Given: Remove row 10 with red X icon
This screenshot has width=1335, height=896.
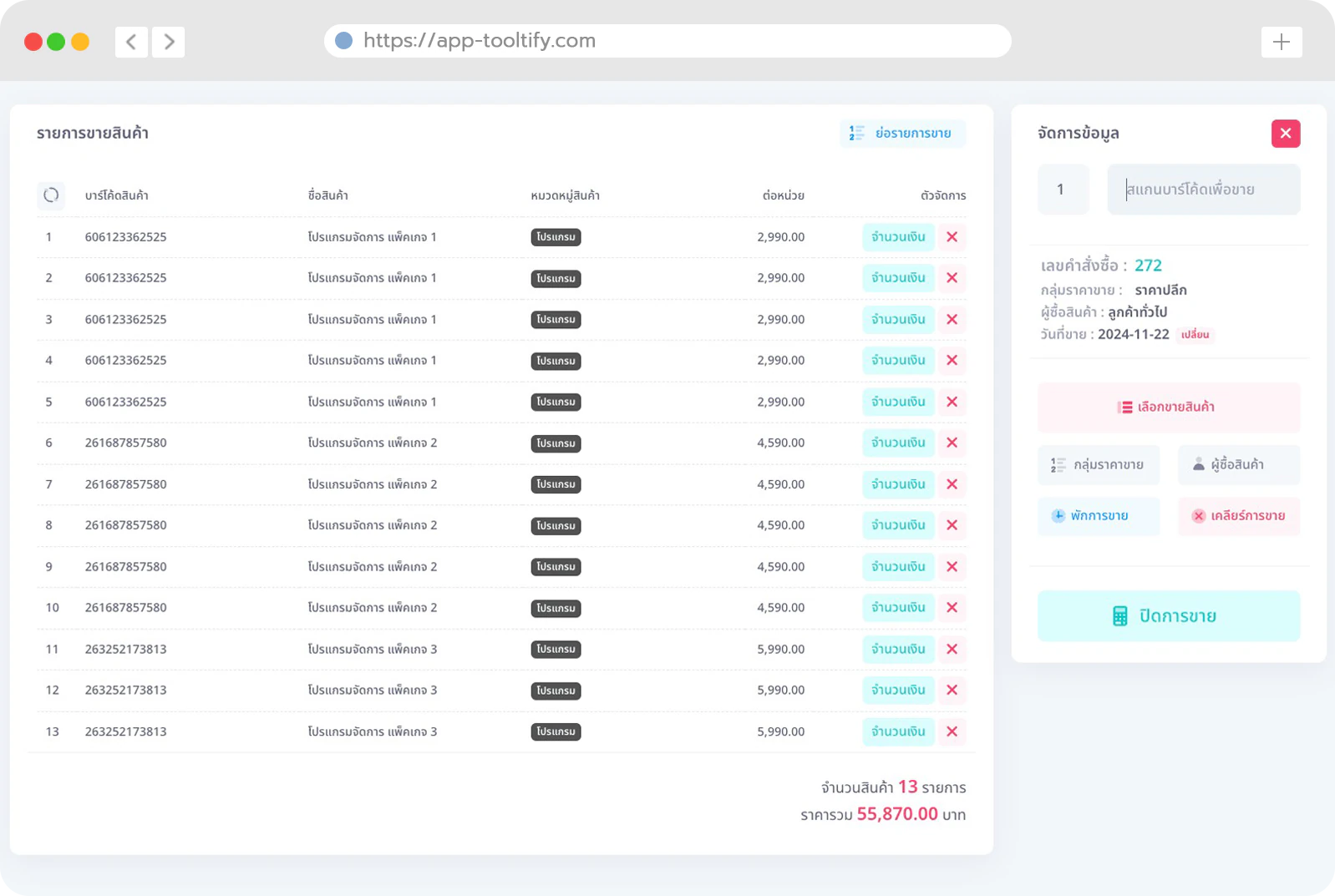Looking at the screenshot, I should tap(952, 608).
